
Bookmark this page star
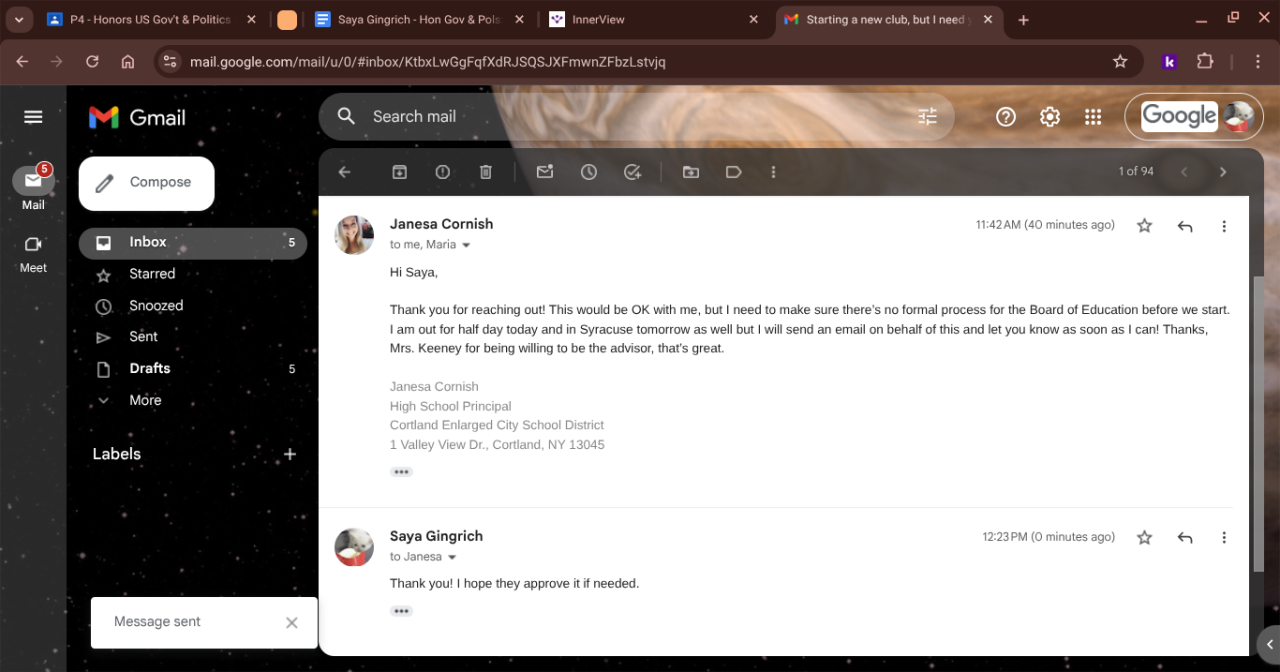pyautogui.click(x=1120, y=62)
